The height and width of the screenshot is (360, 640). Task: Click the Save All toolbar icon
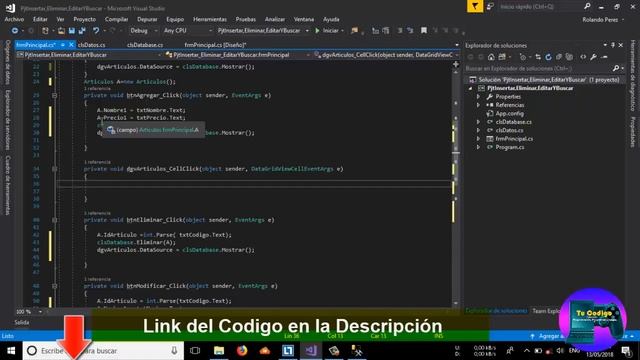[x=82, y=31]
